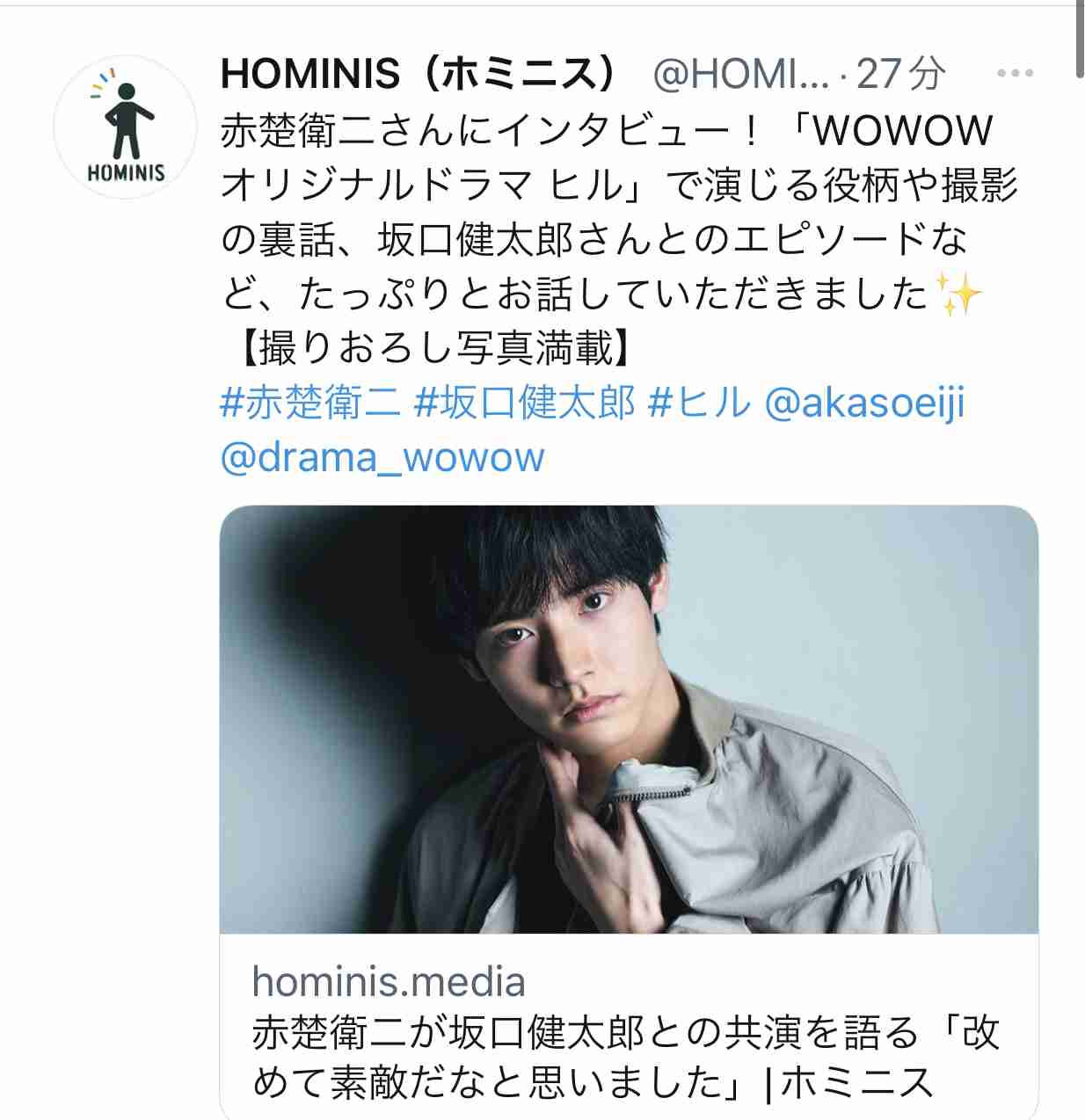Viewport: 1085px width, 1120px height.
Task: Open the #赤楚衛二 hashtag
Action: [310, 404]
